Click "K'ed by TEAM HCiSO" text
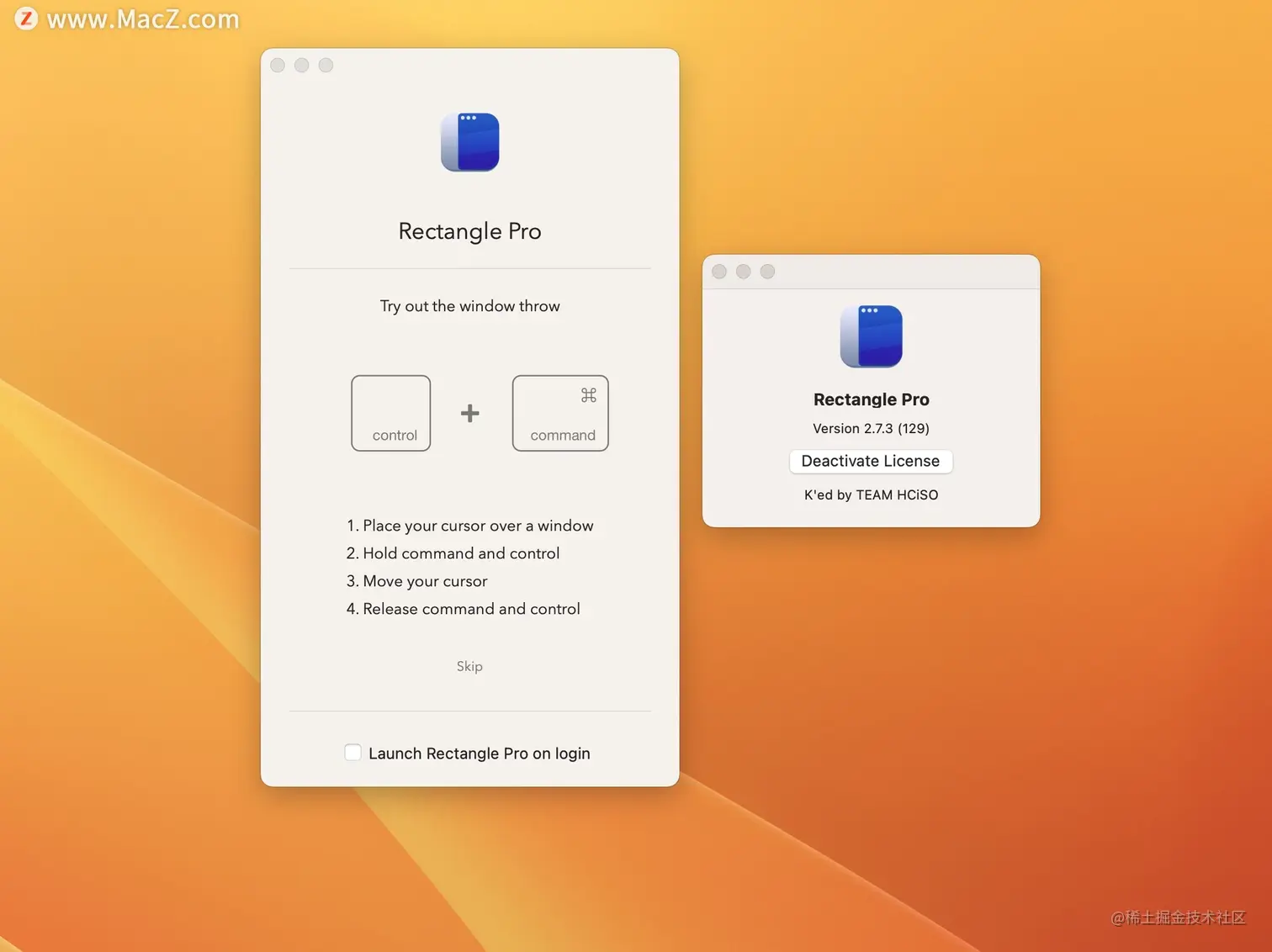 coord(871,495)
